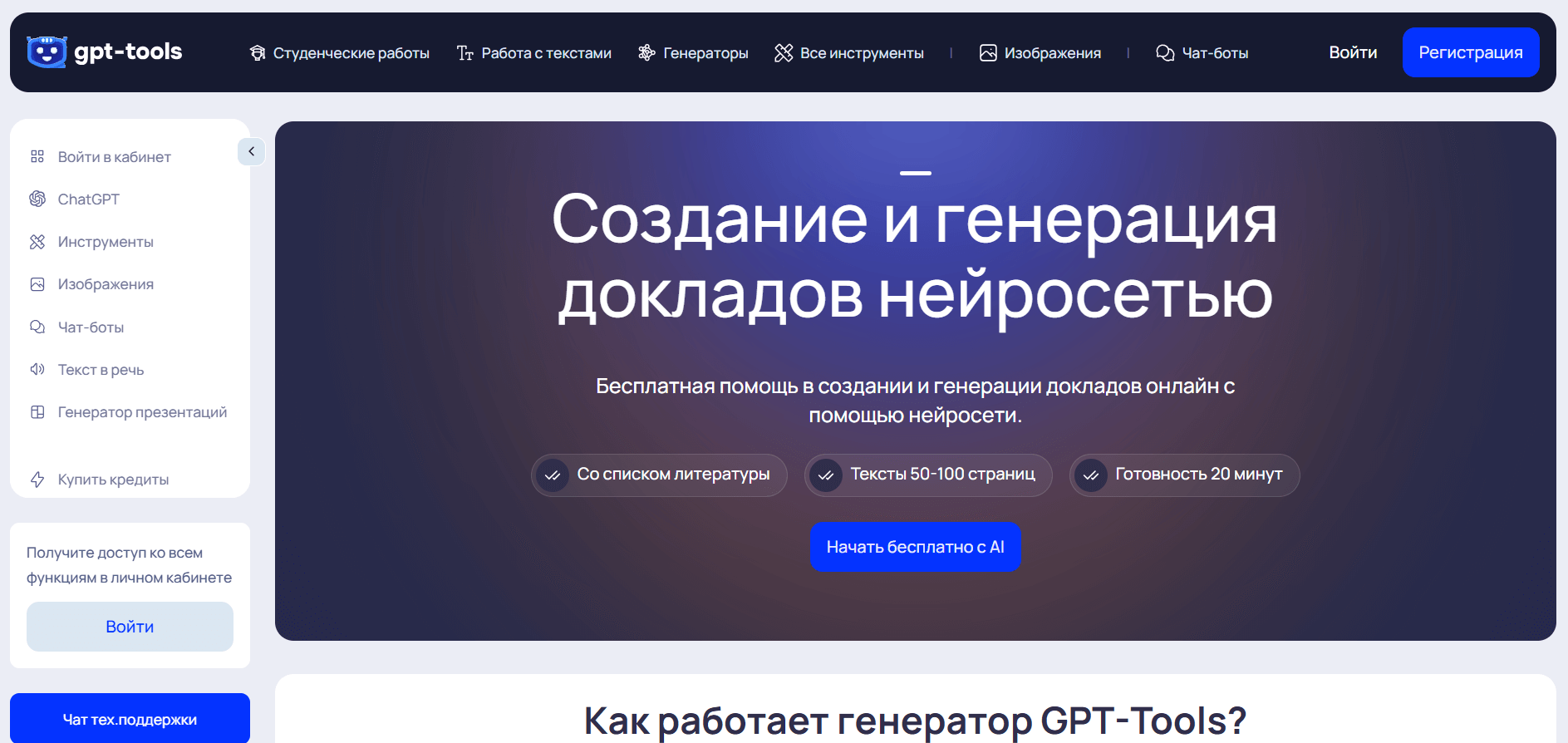
Task: Click the gpt-tools robot logo icon
Action: point(47,52)
